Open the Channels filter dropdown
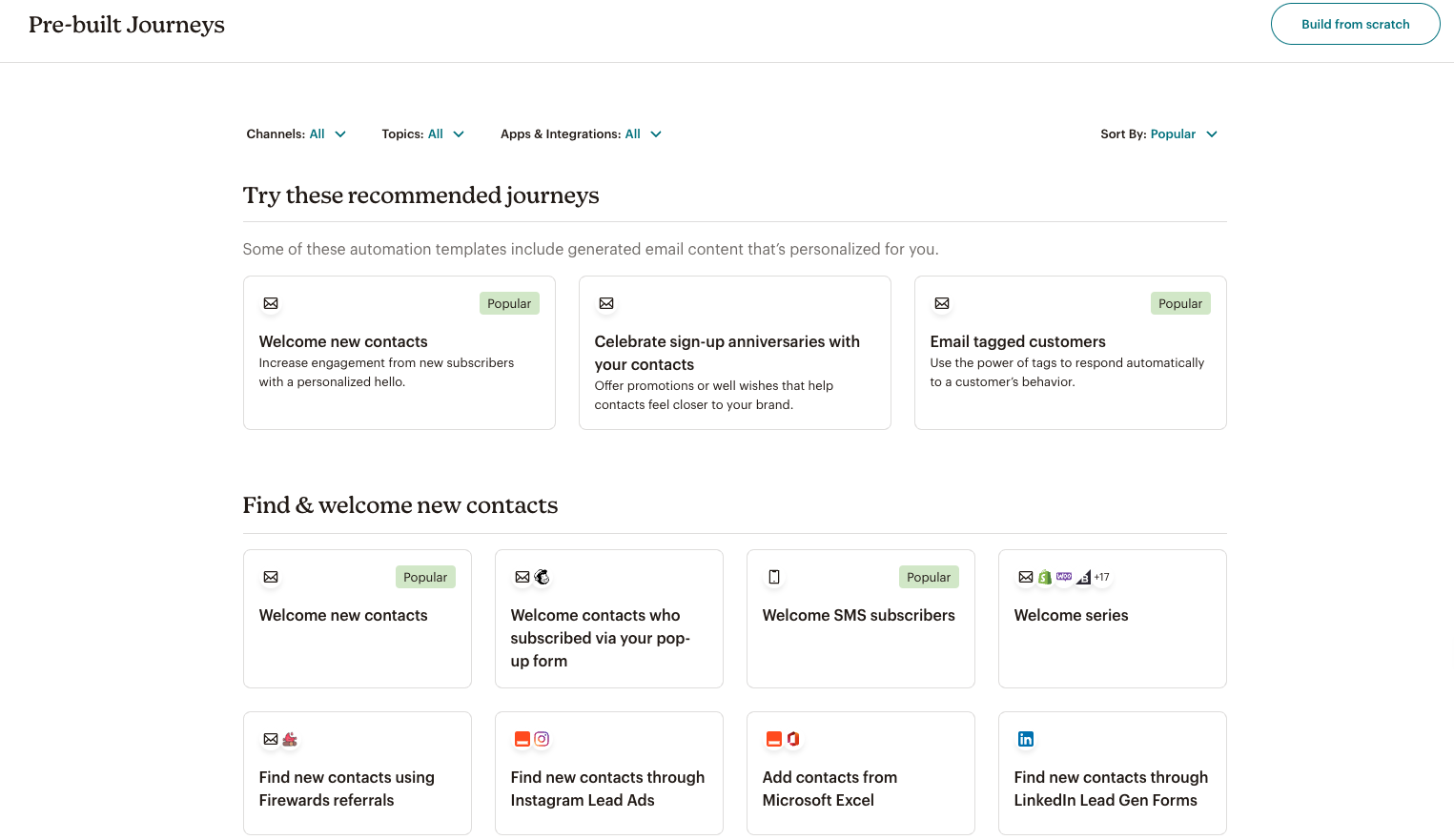The width and height of the screenshot is (1454, 840). [x=297, y=134]
